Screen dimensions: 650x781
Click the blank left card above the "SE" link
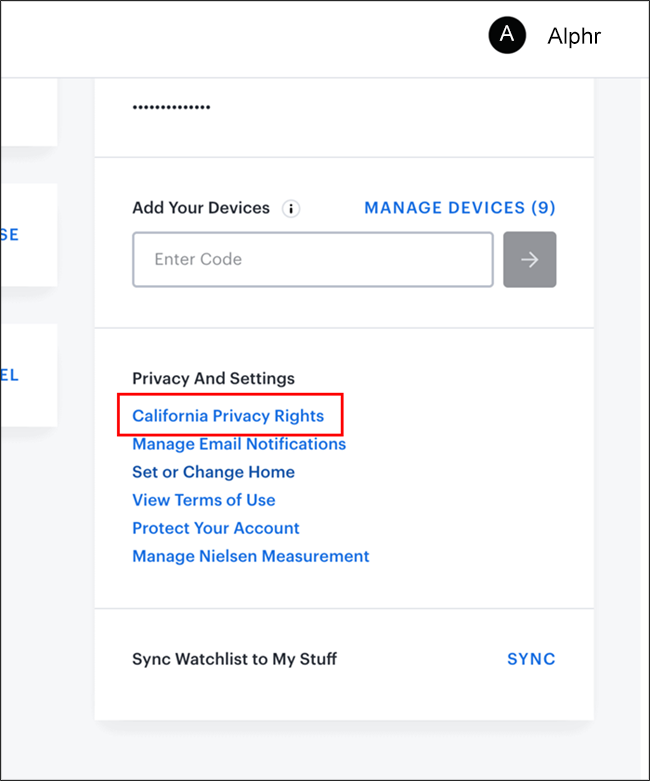(x=28, y=112)
